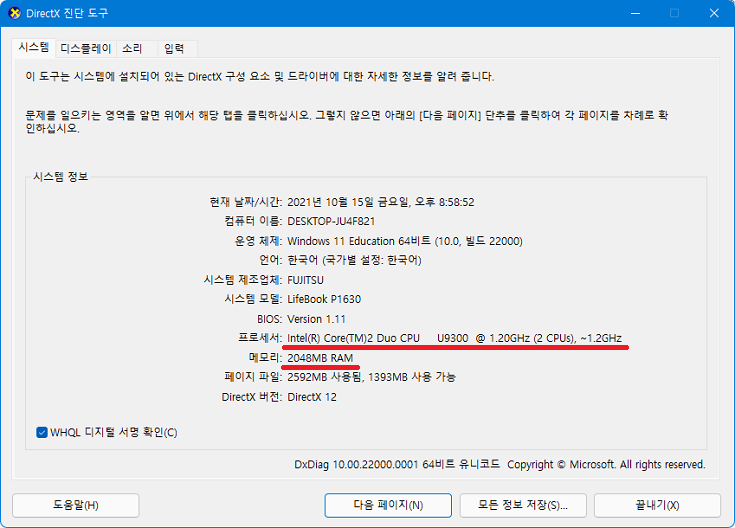This screenshot has width=735, height=528.
Task: Minimize the DirectX 진단 도구 window
Action: point(635,13)
